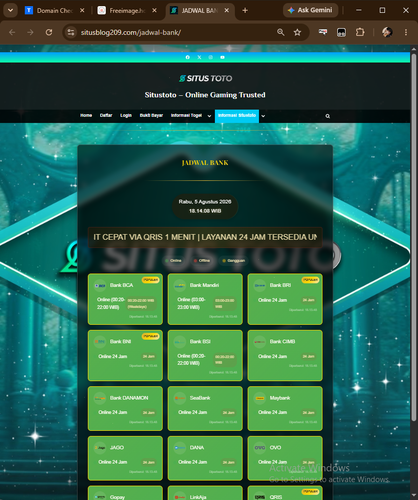This screenshot has width=418, height=500.
Task: Click "Online 24 Jam" on SeaBank card
Action: [192, 412]
